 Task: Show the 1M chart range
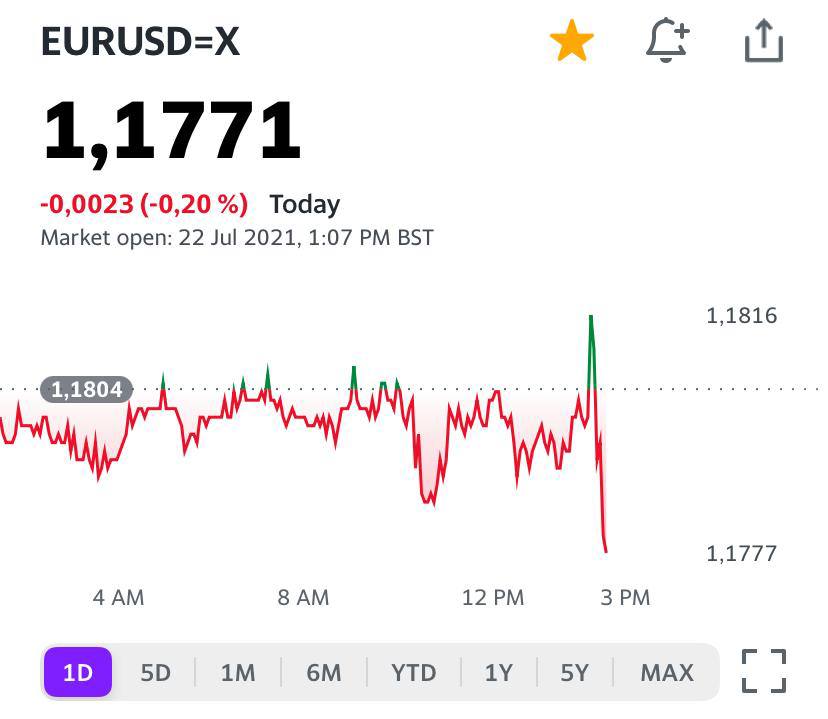(238, 672)
